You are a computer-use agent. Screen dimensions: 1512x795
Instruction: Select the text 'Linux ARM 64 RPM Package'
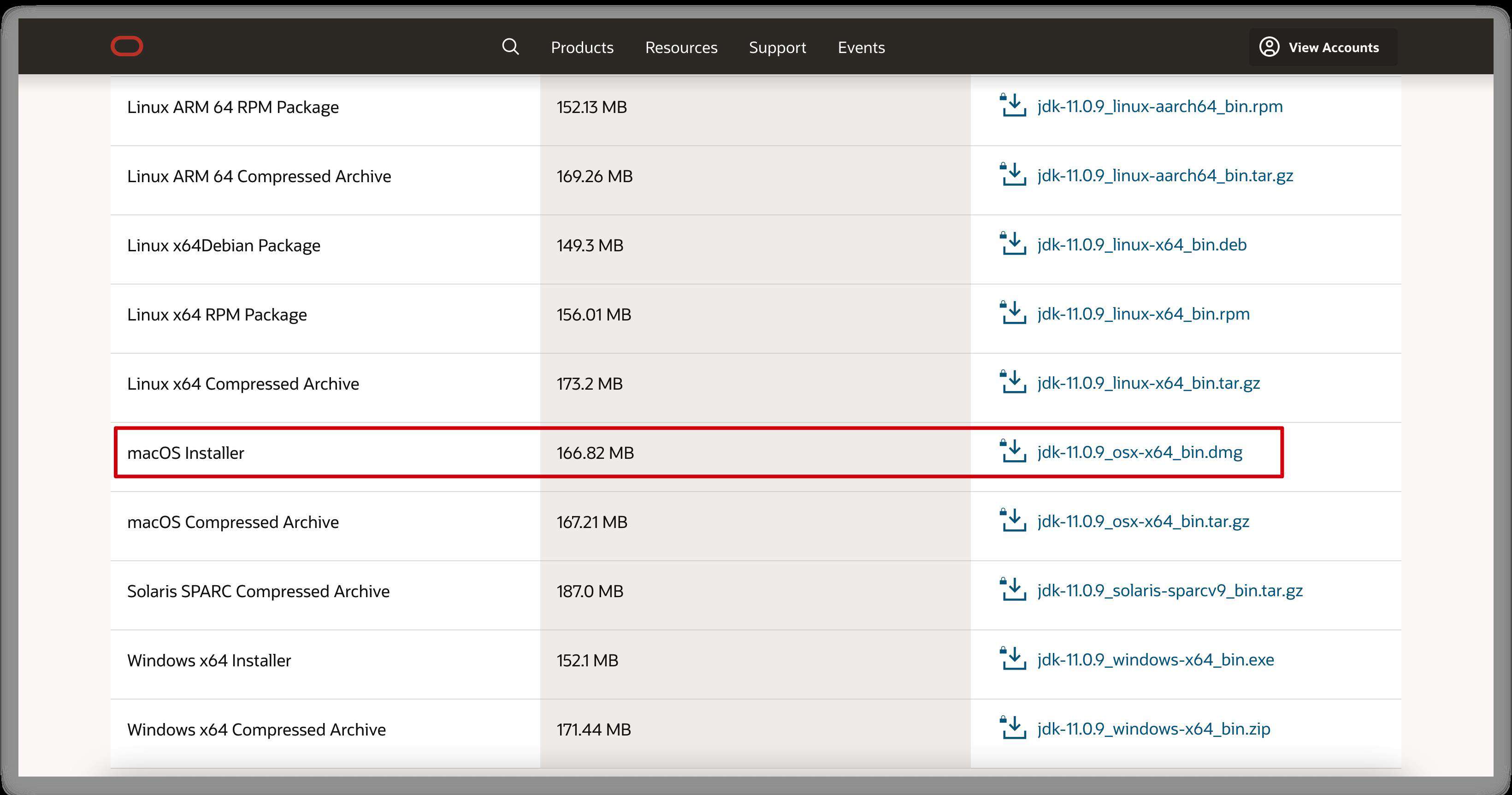tap(233, 107)
